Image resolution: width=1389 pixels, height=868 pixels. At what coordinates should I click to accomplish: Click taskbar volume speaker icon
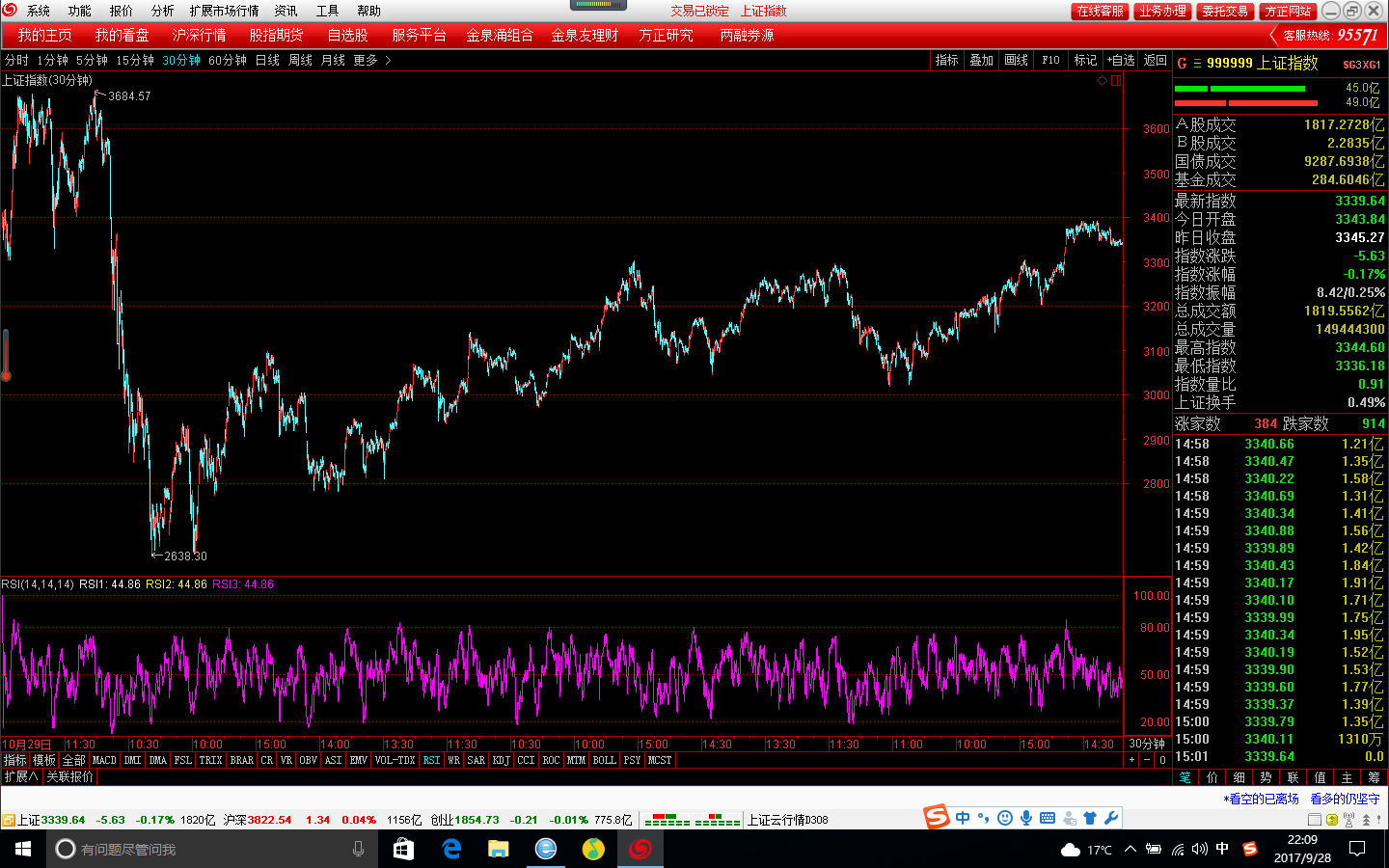[1199, 849]
